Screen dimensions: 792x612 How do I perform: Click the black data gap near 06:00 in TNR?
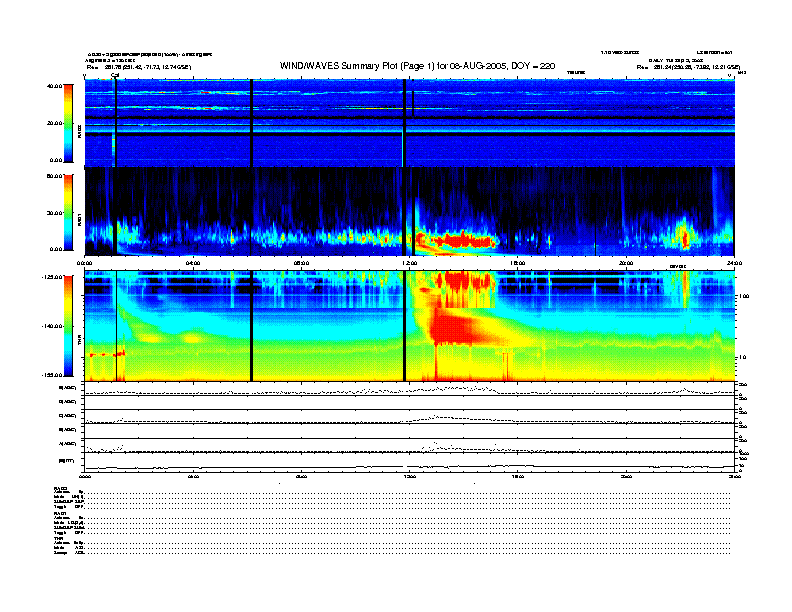click(x=252, y=326)
